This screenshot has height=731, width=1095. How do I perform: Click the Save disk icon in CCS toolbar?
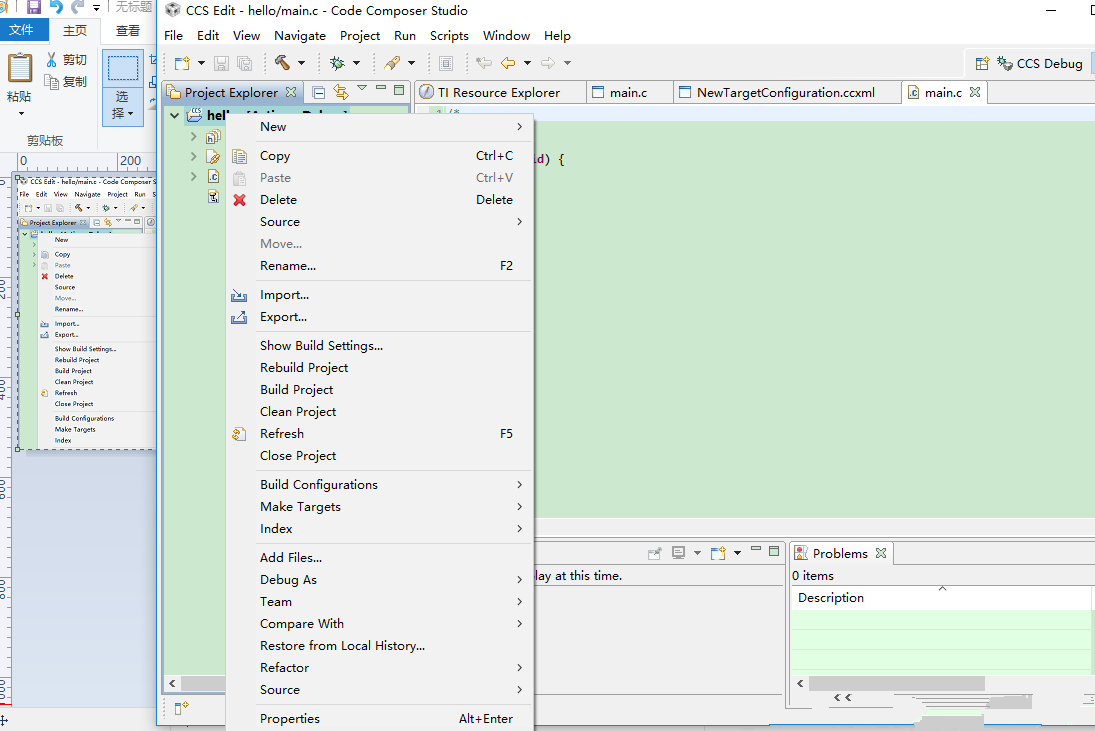[221, 64]
